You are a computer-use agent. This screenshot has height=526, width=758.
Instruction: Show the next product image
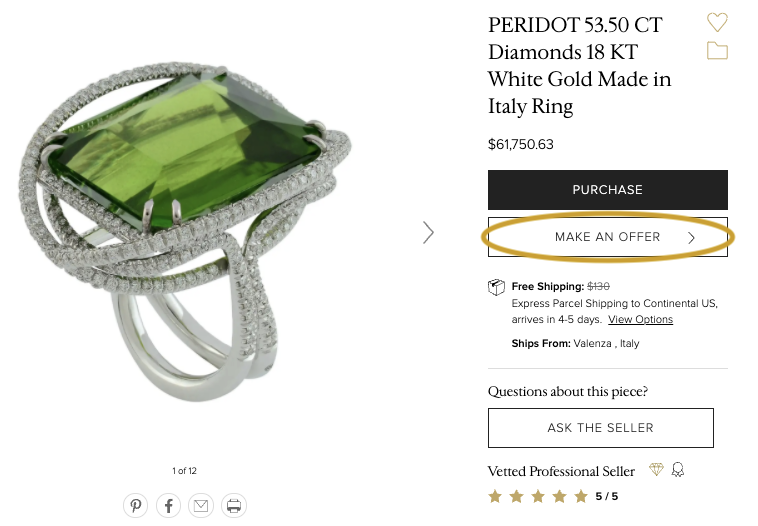pyautogui.click(x=428, y=233)
